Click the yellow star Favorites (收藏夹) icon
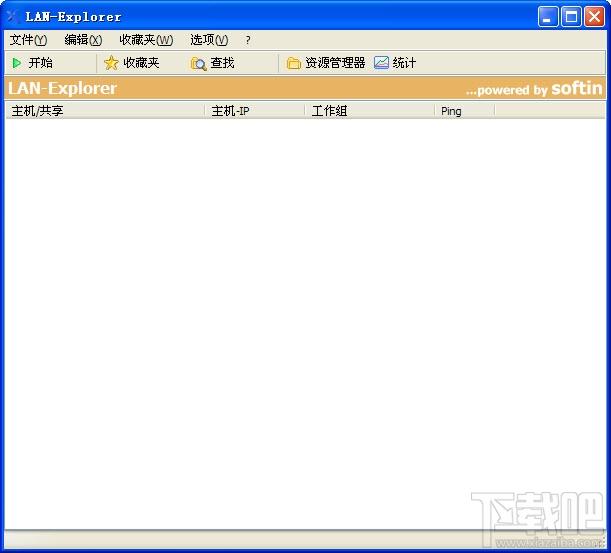 click(x=111, y=63)
